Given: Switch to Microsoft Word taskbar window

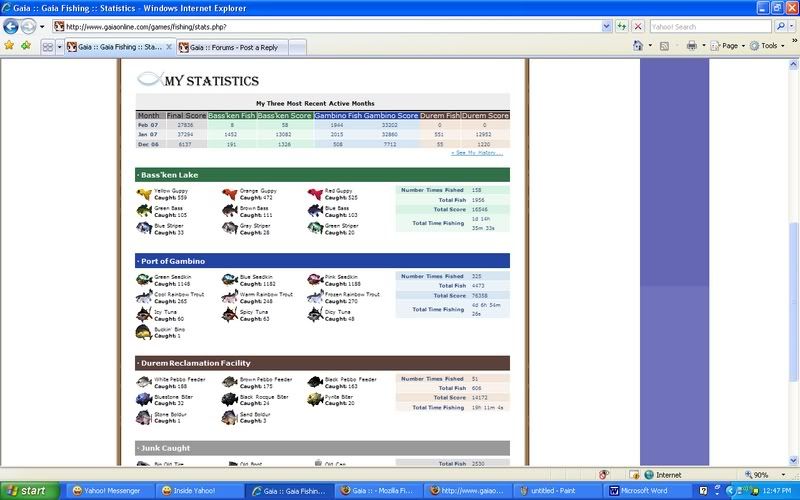Looking at the screenshot, I should click(646, 491).
